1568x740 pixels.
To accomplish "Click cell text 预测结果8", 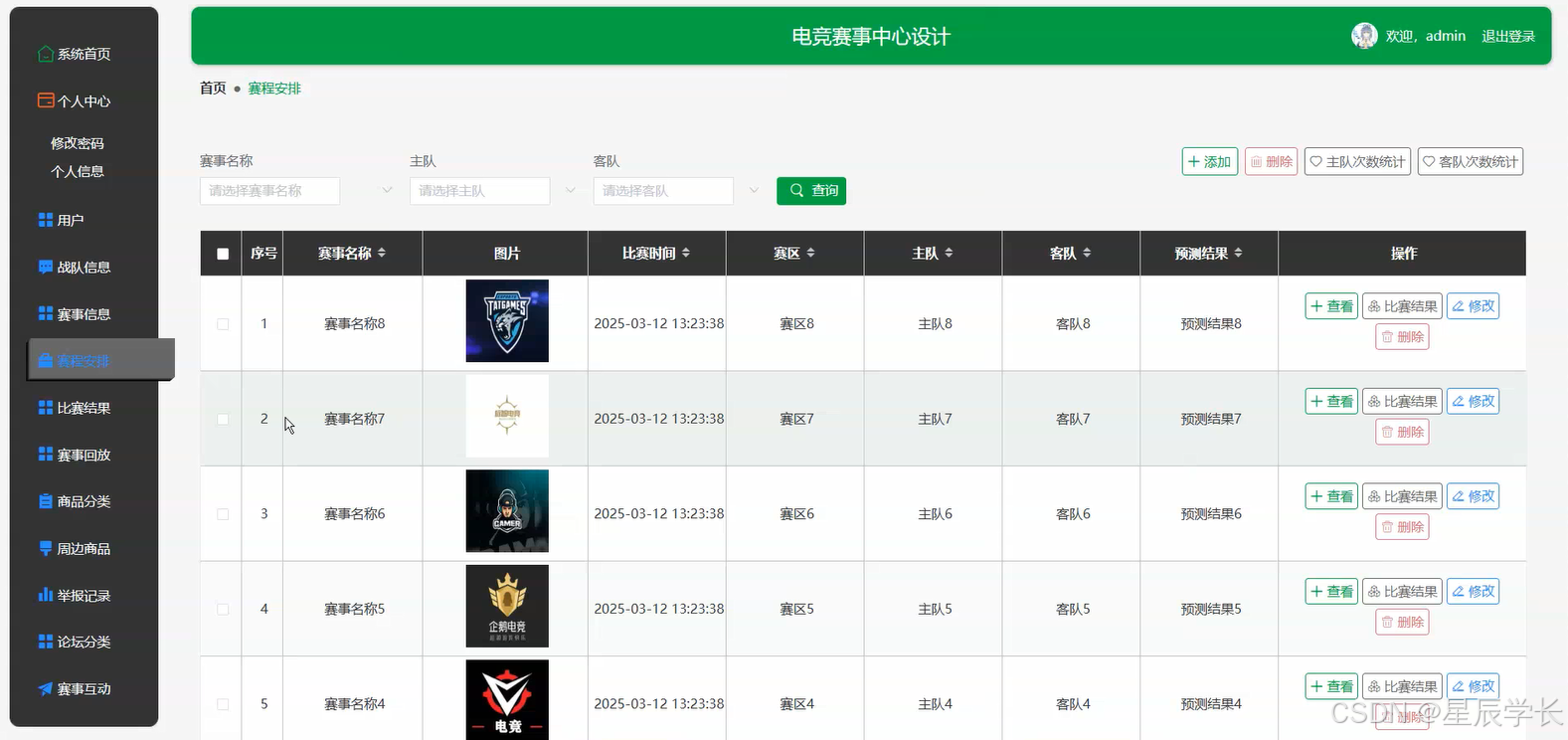I will point(1210,324).
